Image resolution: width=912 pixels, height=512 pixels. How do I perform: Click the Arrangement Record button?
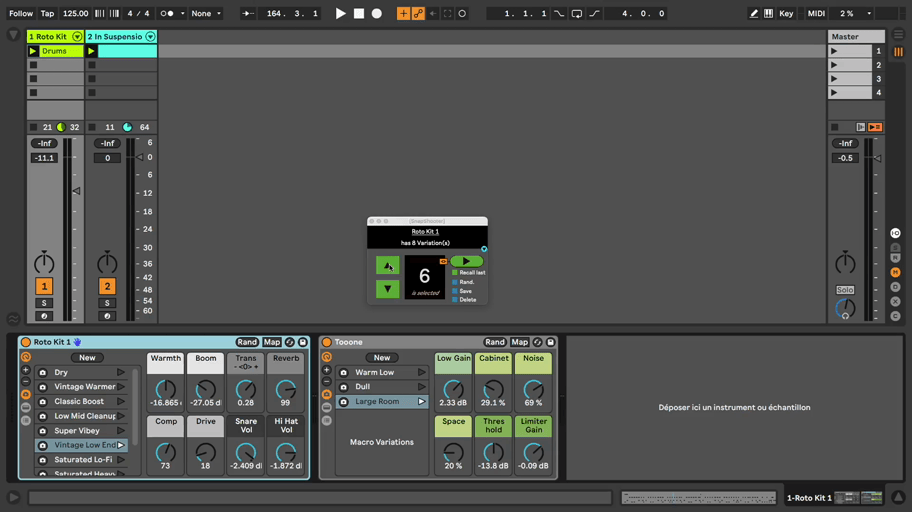click(x=377, y=14)
